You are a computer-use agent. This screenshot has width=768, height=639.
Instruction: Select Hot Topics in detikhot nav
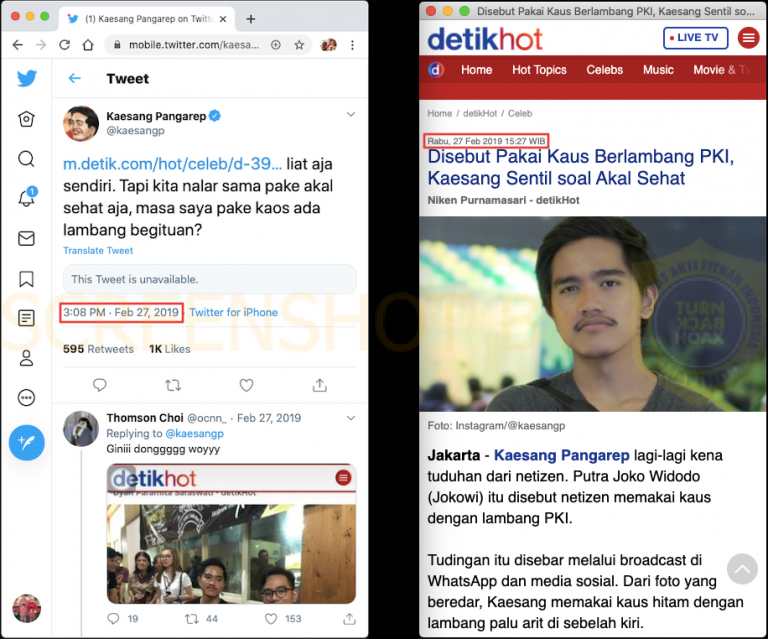click(539, 70)
